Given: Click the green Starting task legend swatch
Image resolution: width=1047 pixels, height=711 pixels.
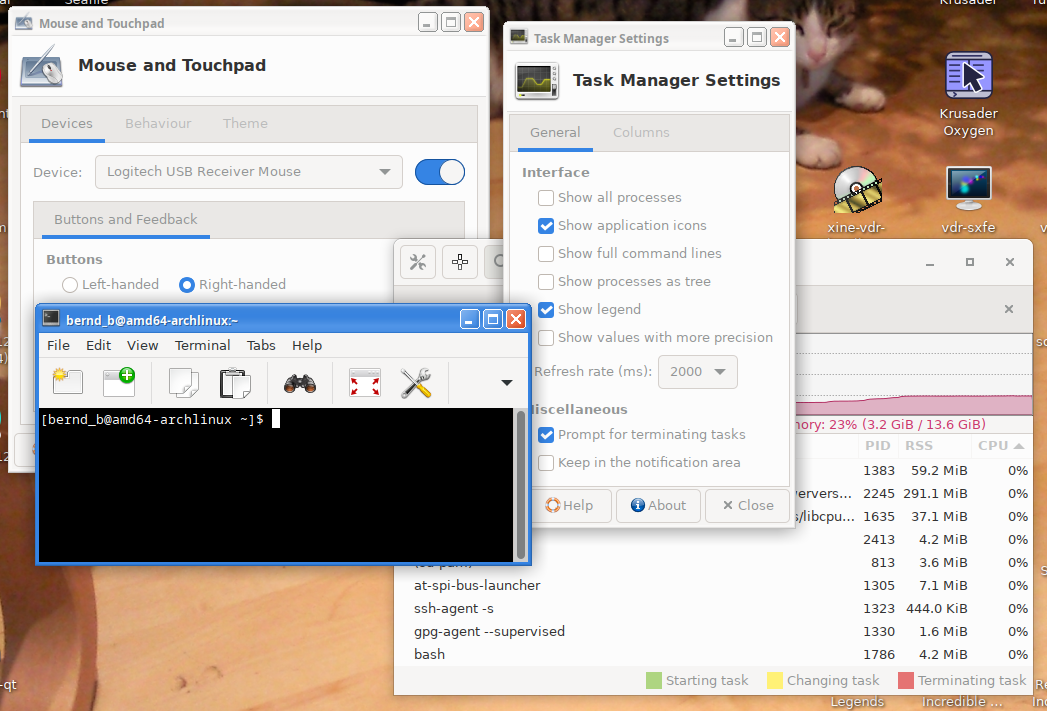Looking at the screenshot, I should pos(654,680).
